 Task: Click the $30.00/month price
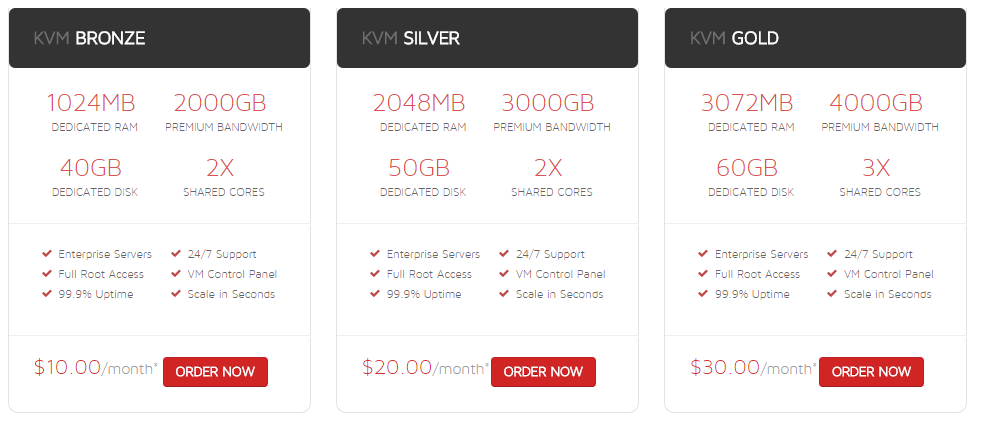click(752, 367)
